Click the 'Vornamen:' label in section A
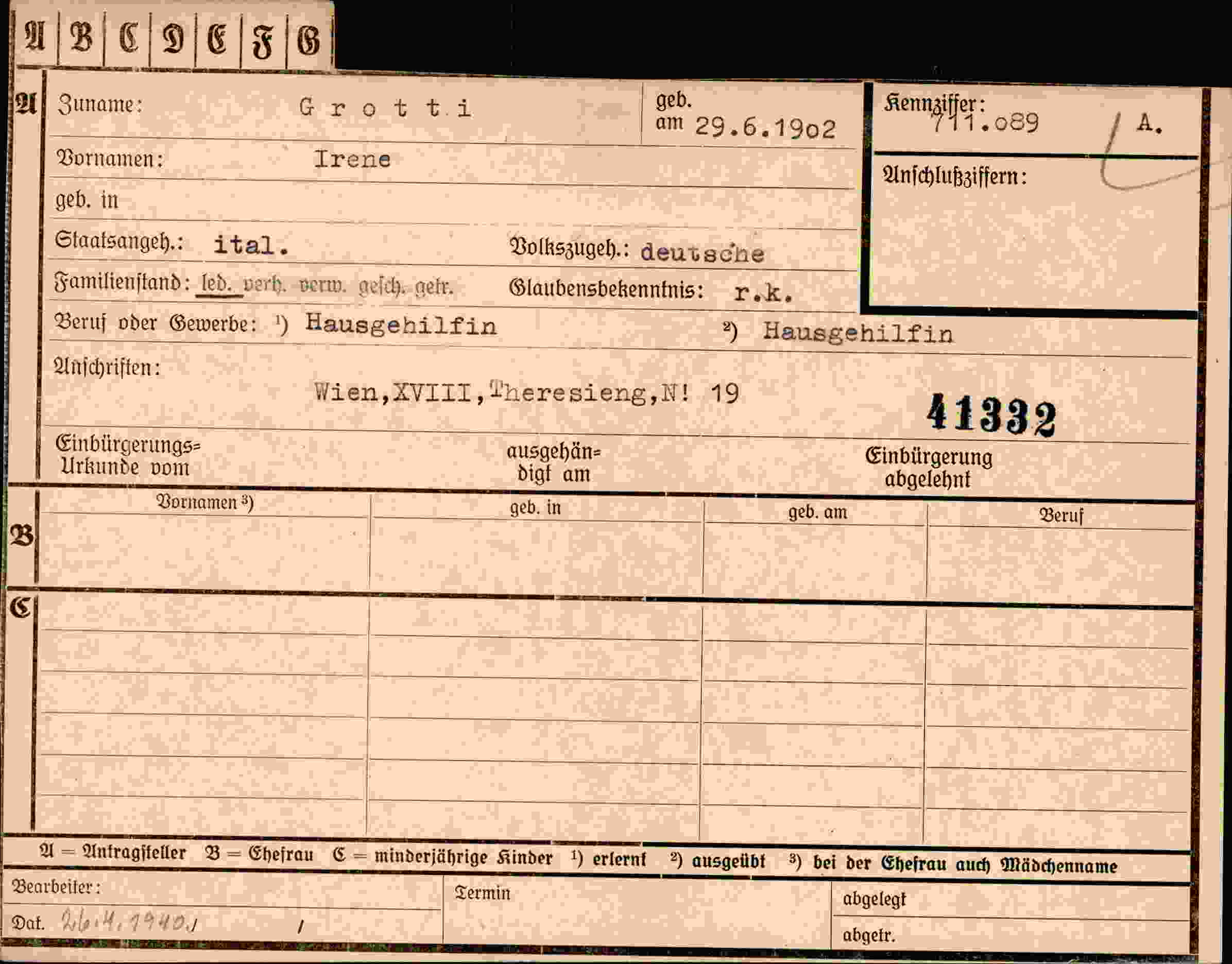Image resolution: width=1232 pixels, height=964 pixels. pos(110,158)
